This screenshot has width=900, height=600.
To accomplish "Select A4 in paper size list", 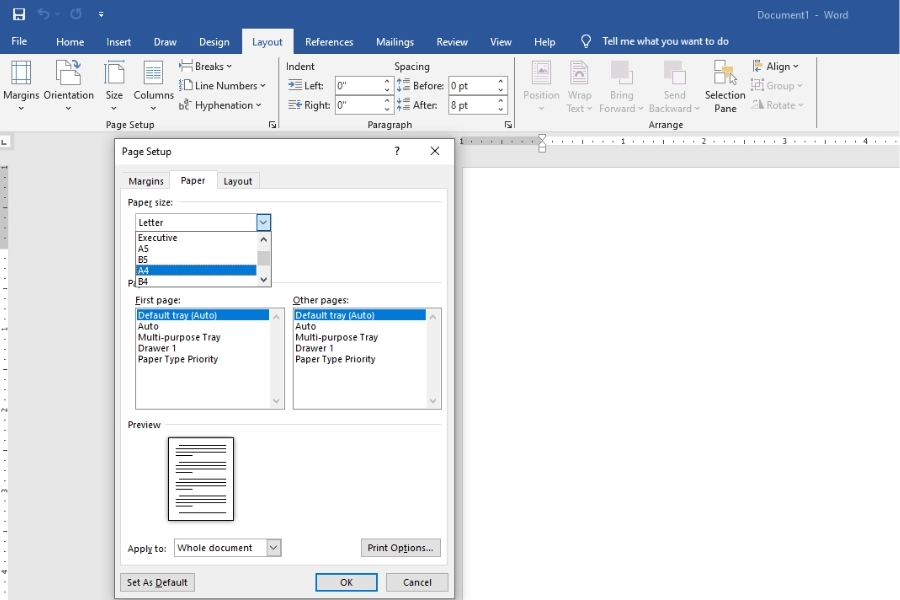I will (x=196, y=270).
